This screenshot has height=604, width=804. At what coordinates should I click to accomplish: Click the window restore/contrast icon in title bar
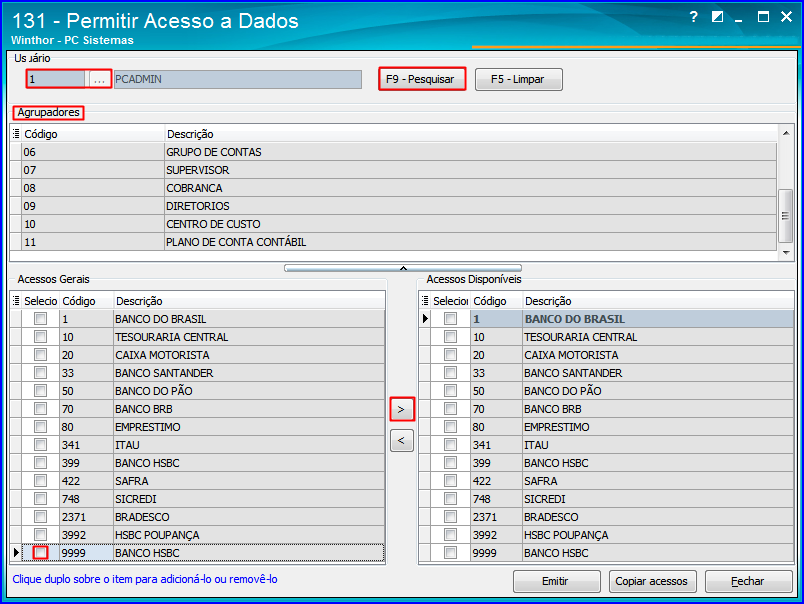point(717,17)
